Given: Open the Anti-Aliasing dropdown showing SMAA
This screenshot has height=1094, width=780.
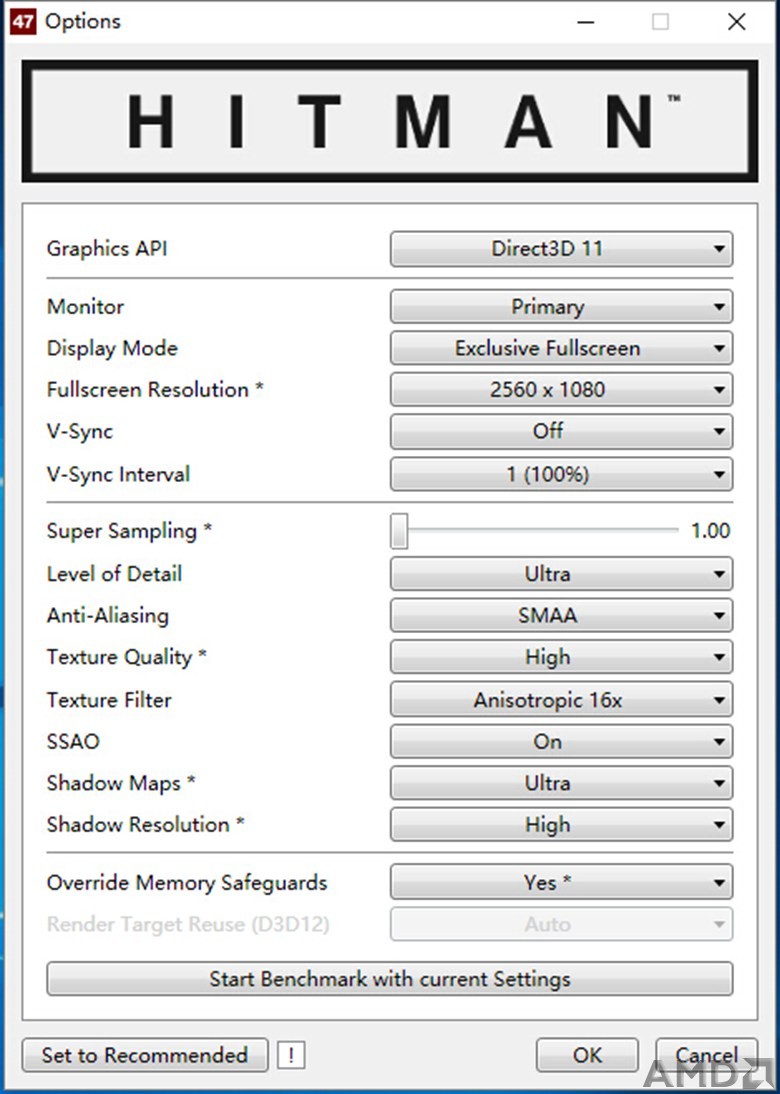Looking at the screenshot, I should pyautogui.click(x=562, y=615).
